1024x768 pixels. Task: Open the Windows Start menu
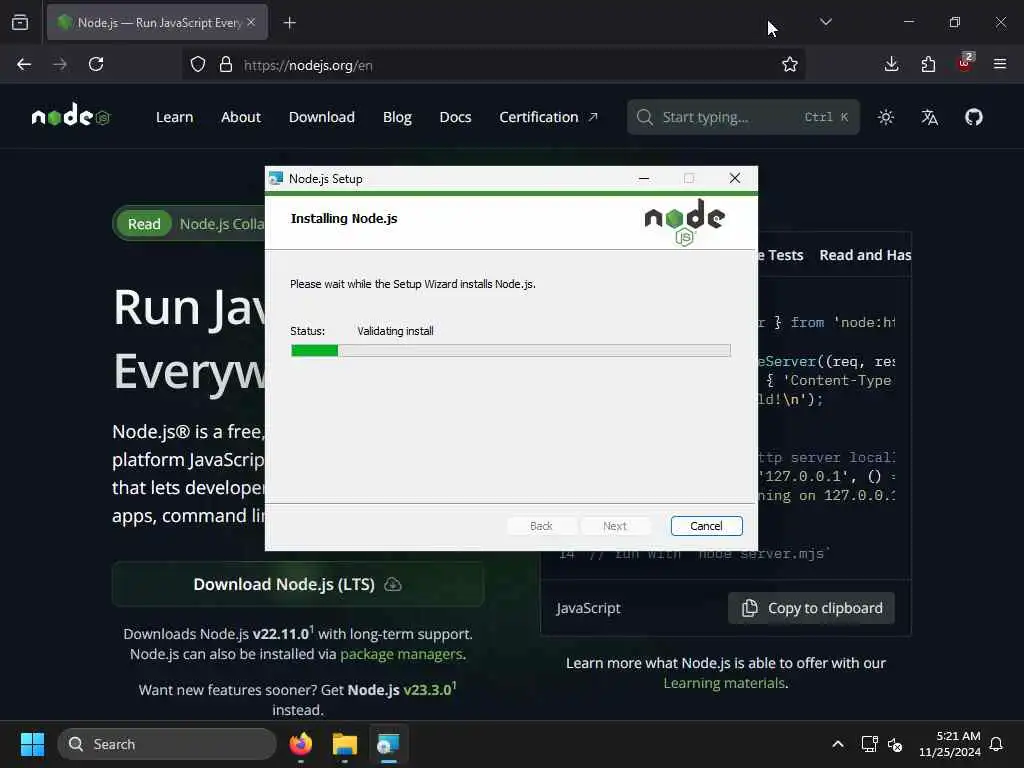(32, 744)
